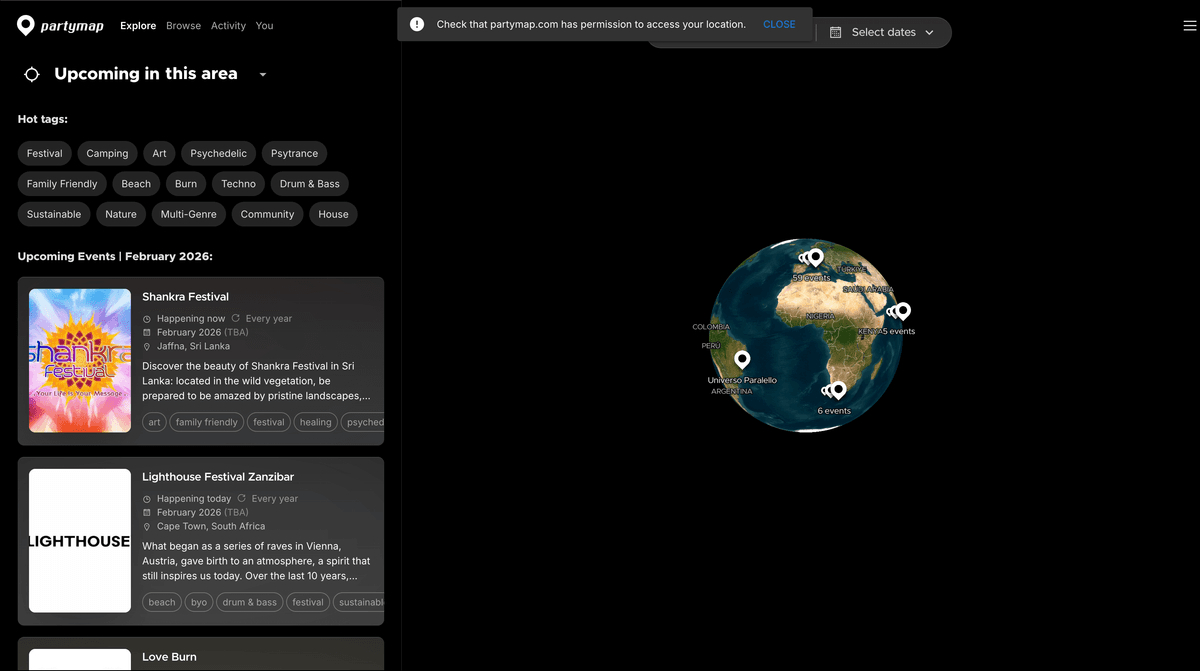
Task: Open the Browse tab
Action: click(183, 26)
